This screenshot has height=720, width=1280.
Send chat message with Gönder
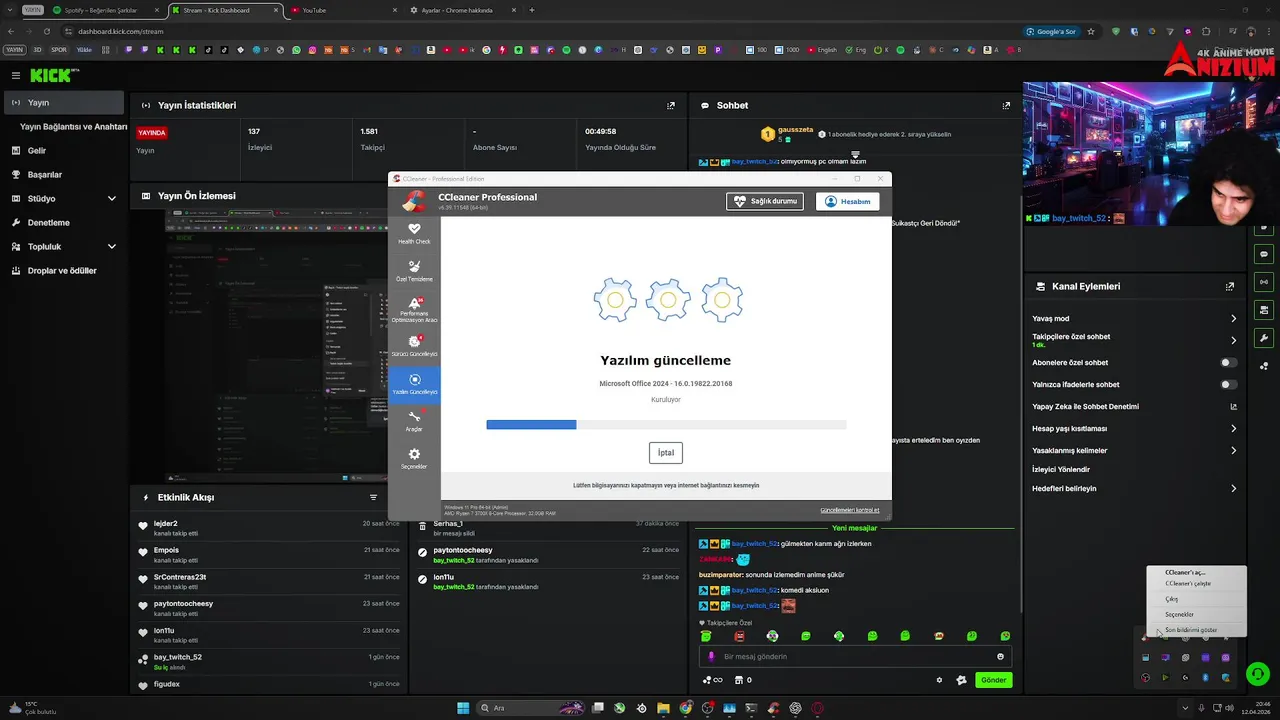(x=993, y=680)
